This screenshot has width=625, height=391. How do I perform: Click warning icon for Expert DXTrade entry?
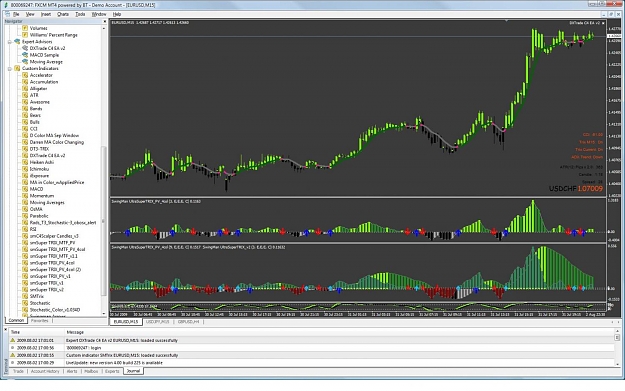(12, 340)
